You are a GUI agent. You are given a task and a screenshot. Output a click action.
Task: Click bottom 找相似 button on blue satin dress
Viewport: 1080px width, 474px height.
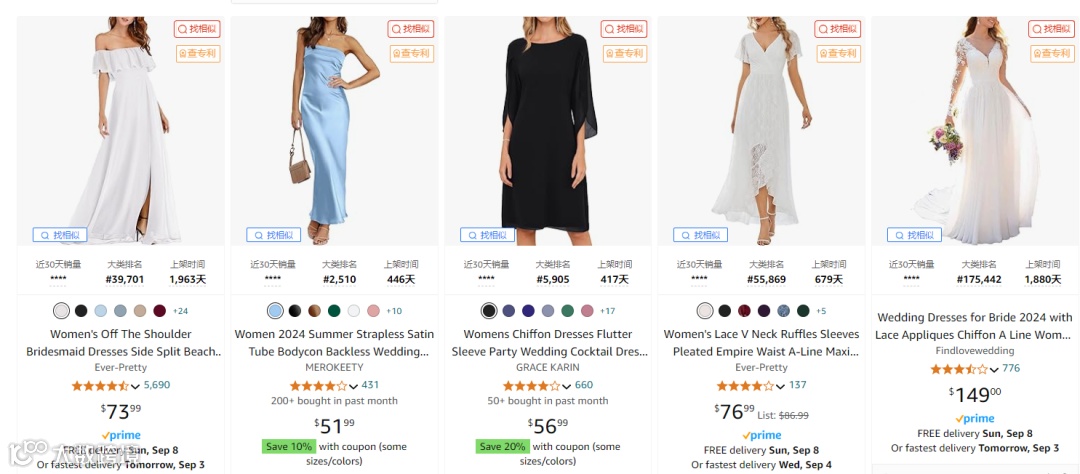[274, 235]
